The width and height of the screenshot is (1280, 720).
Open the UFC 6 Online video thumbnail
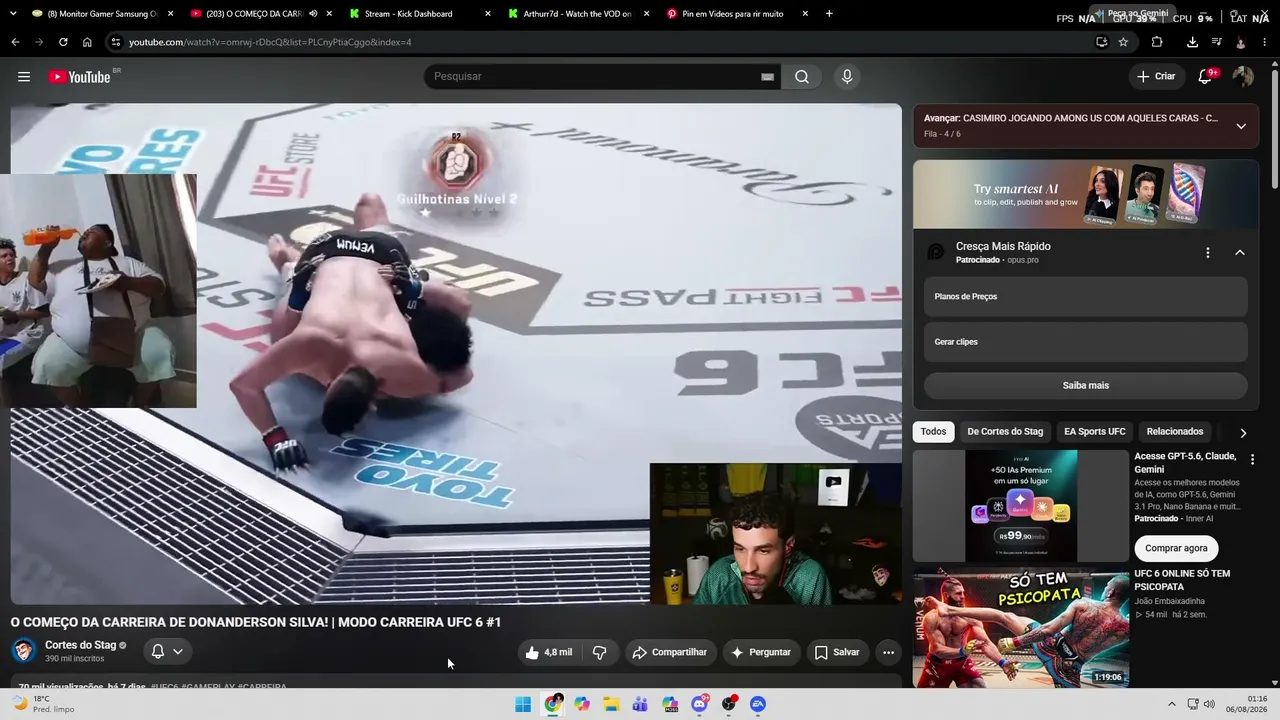pyautogui.click(x=1021, y=628)
